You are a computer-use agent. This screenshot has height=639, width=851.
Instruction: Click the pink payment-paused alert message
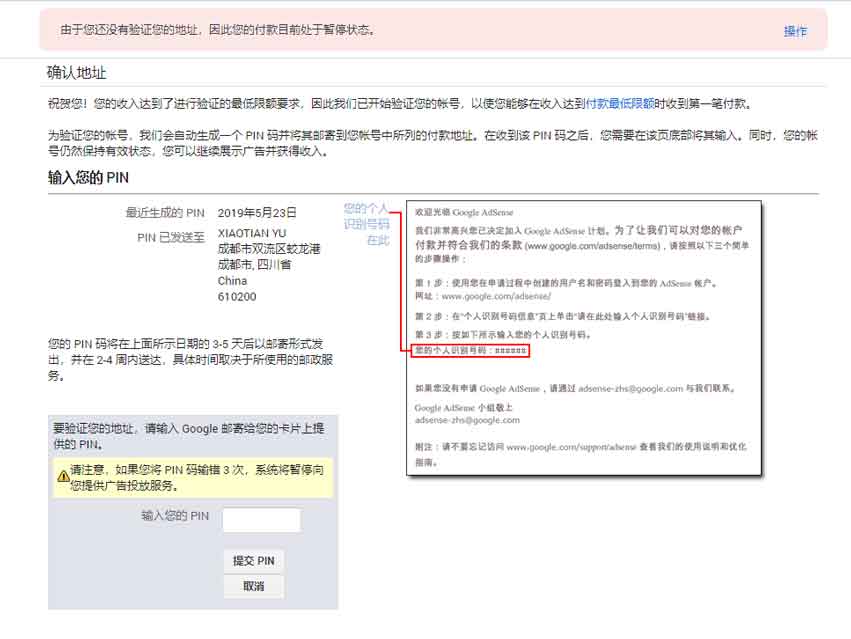tap(217, 30)
